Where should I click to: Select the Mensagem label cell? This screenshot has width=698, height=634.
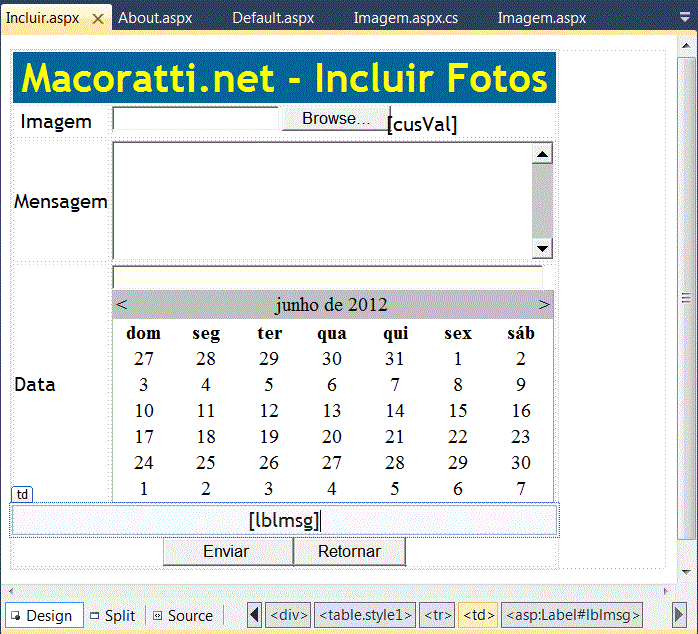(61, 202)
